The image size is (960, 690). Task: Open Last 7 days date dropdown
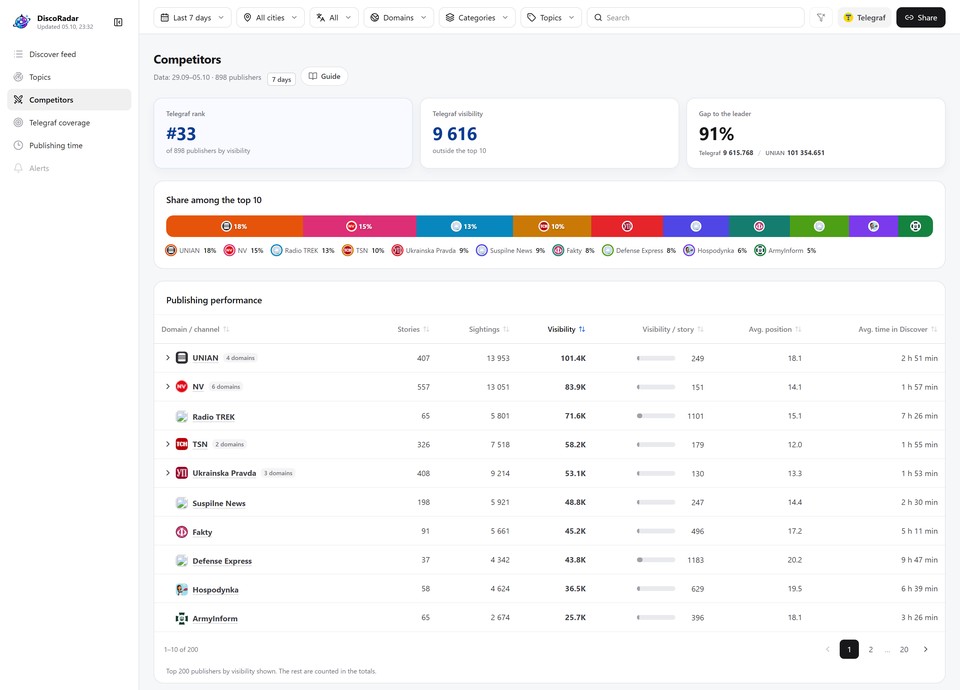(x=192, y=18)
